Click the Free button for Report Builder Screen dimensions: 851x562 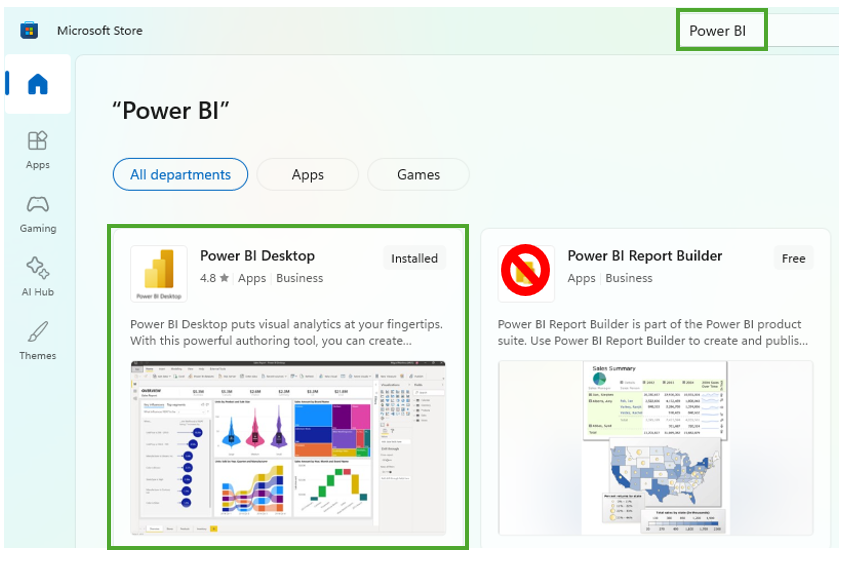pyautogui.click(x=793, y=258)
